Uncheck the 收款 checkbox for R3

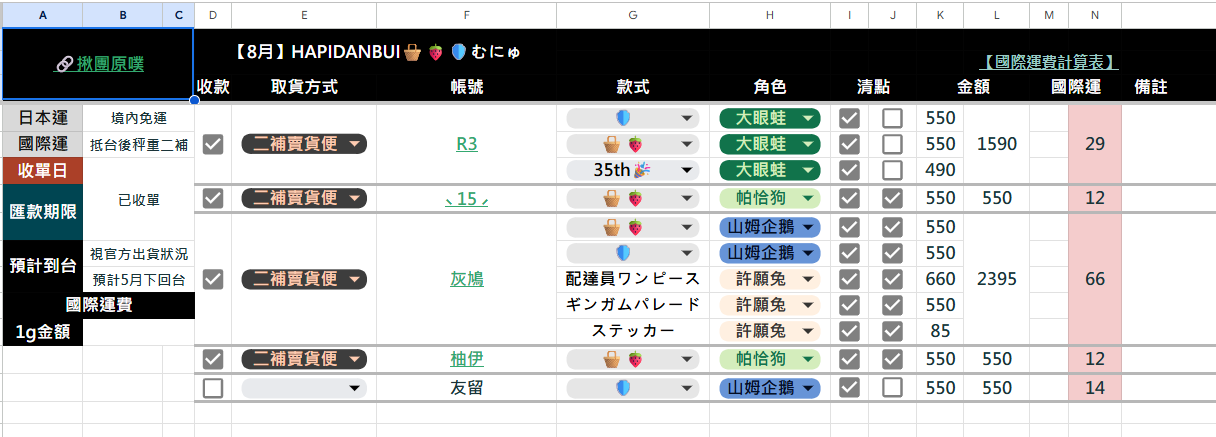[x=213, y=144]
